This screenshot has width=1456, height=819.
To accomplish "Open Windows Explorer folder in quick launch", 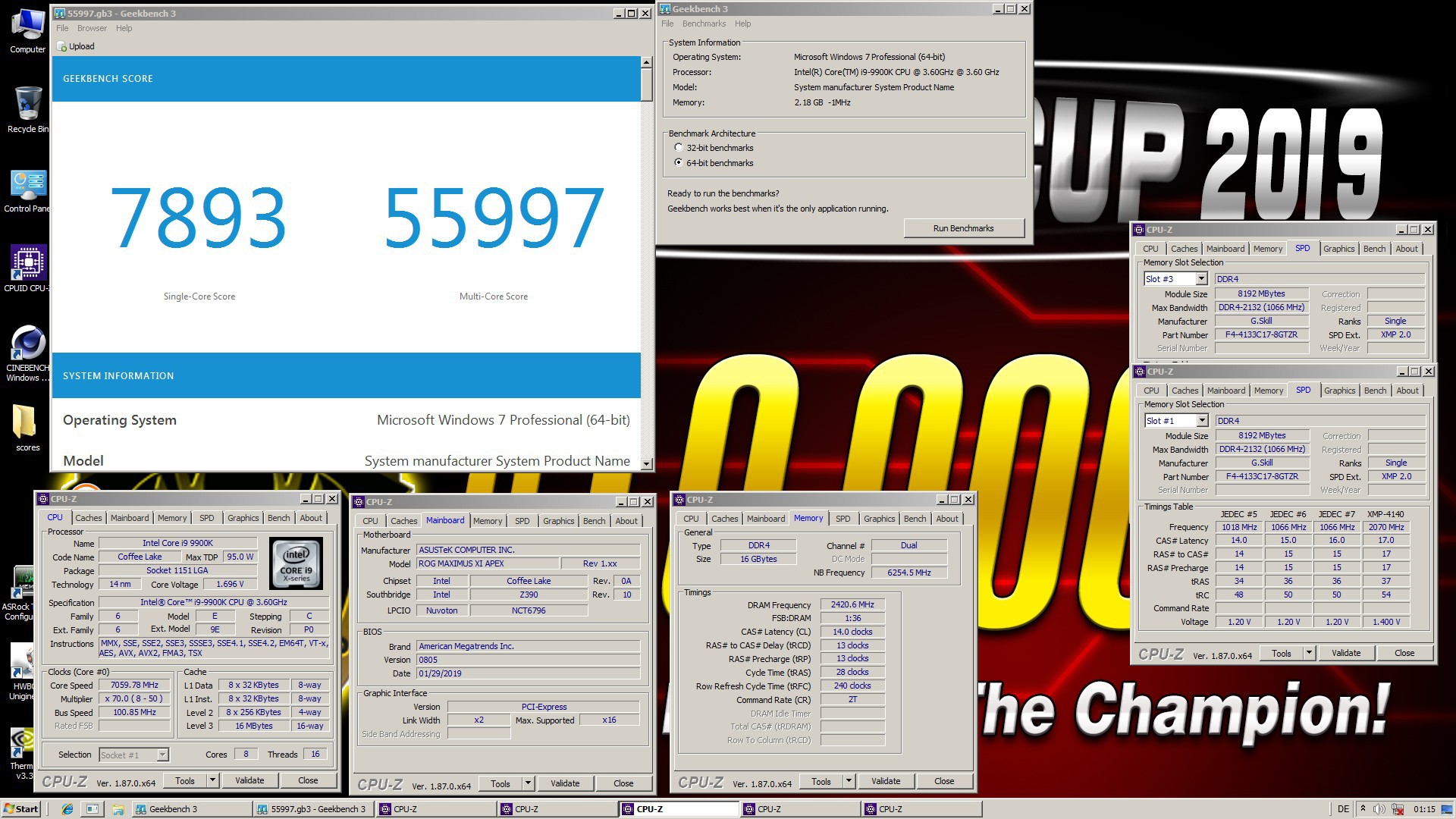I will 118,809.
